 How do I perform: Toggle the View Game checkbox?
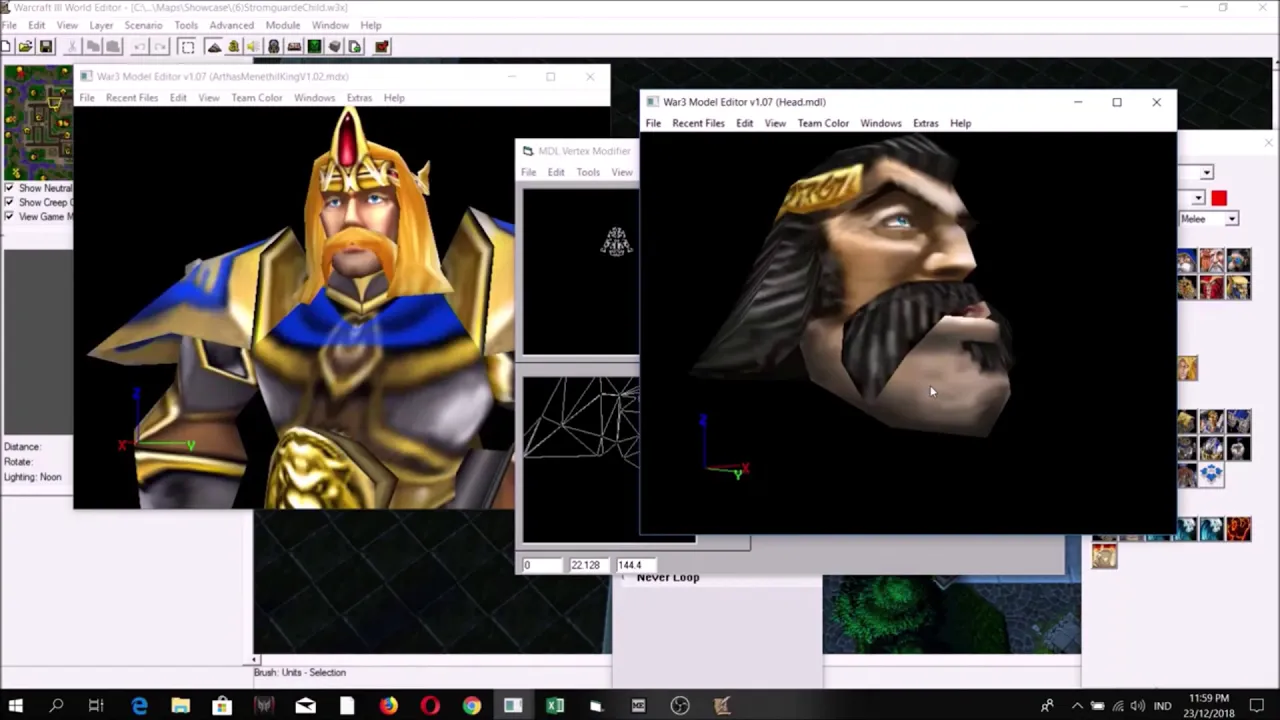(9, 216)
